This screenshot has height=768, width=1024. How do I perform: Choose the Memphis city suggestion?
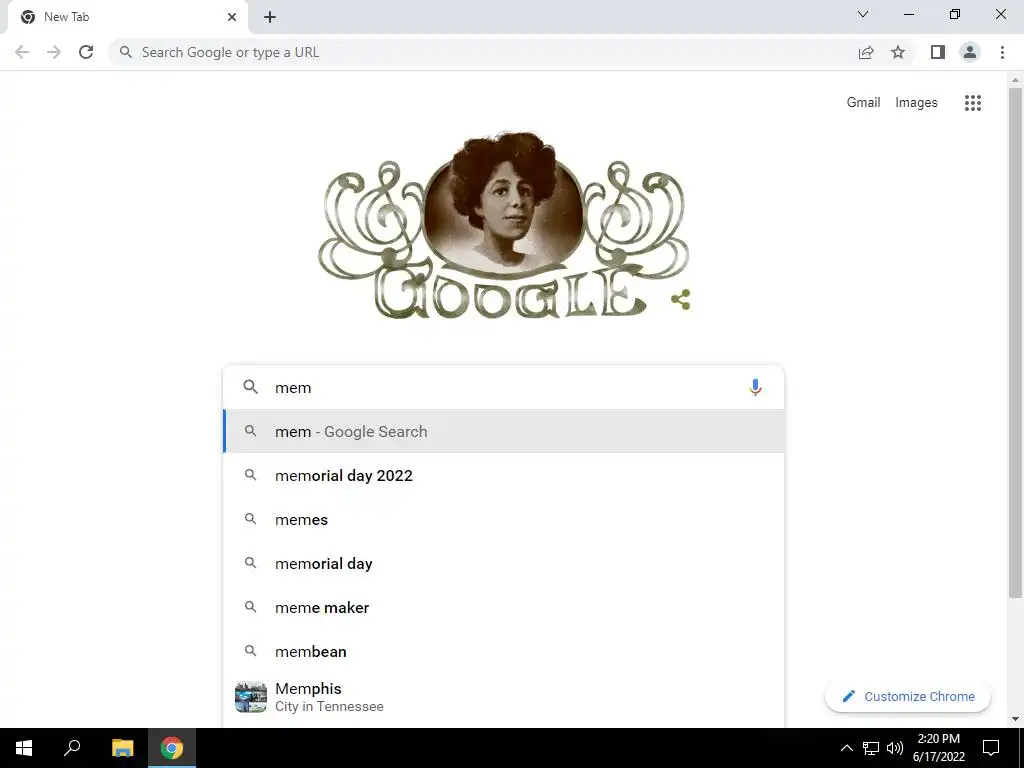(503, 697)
